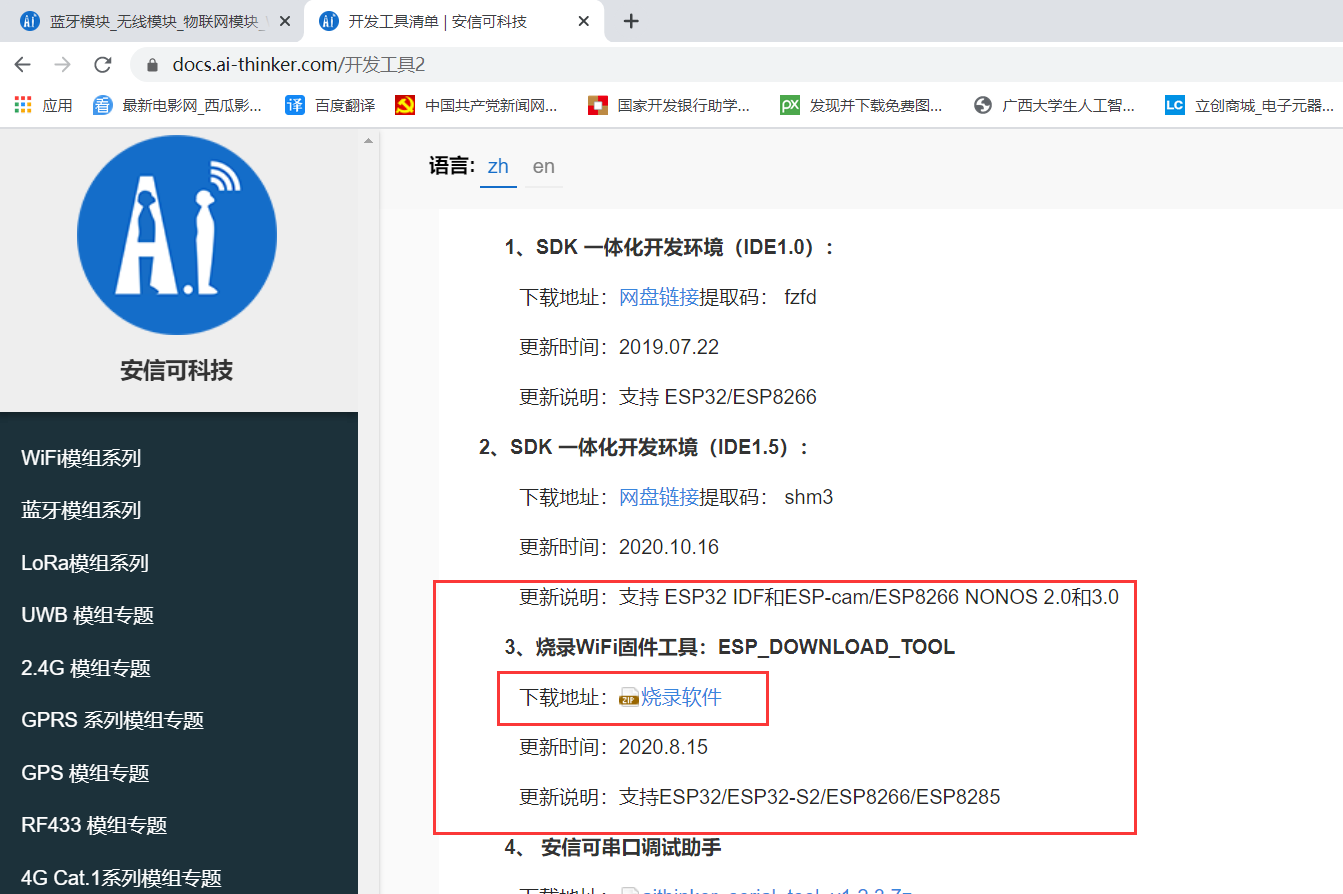Download the 烧录软件 burning tool

(x=681, y=697)
